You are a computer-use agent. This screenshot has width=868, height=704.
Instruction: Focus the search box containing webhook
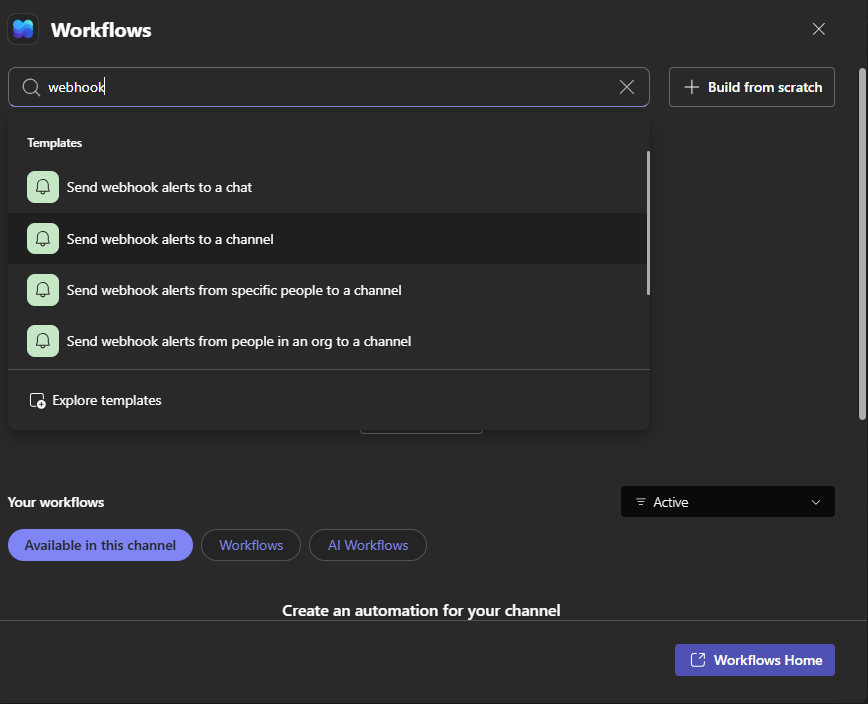(328, 87)
